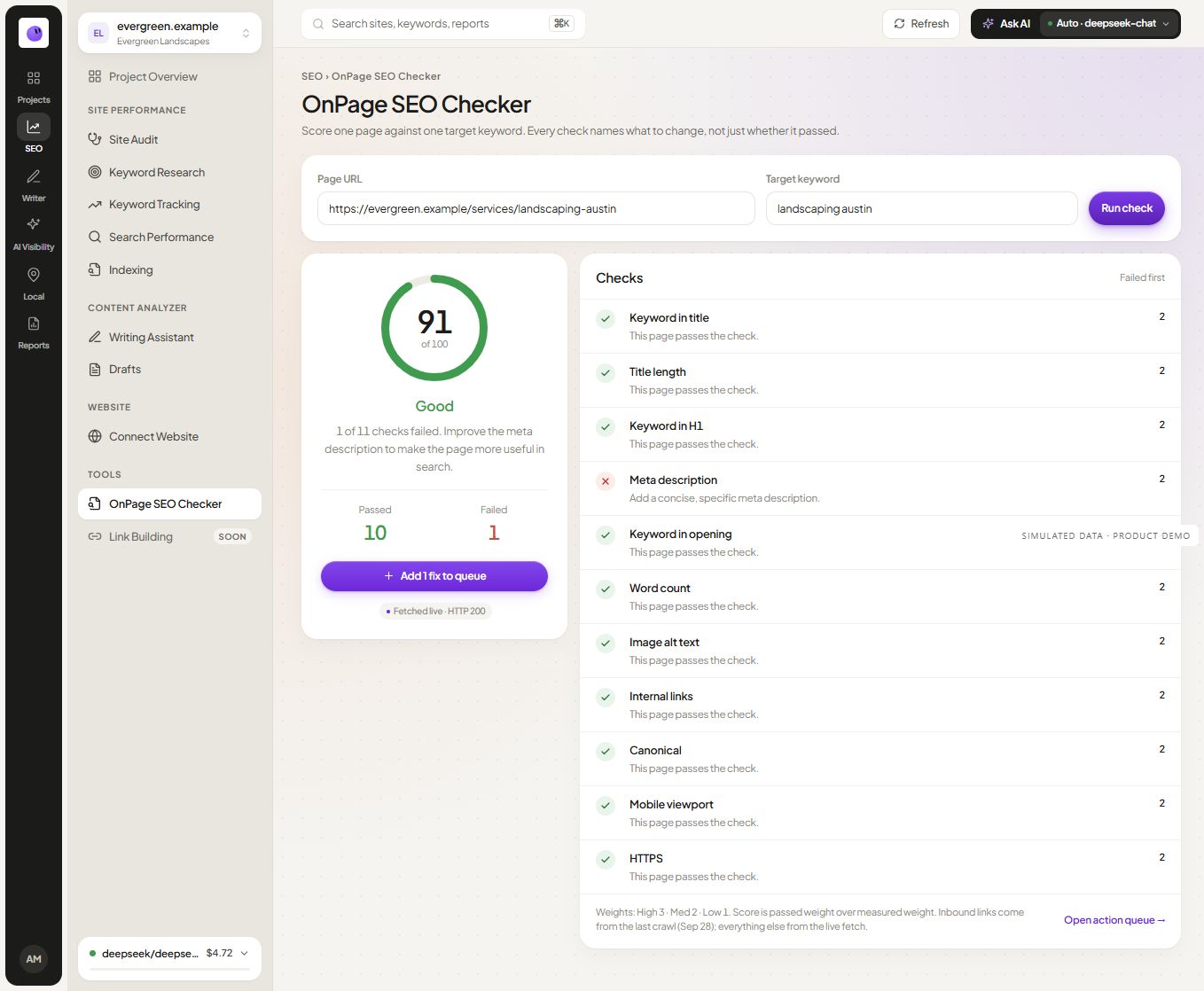Click the Keyword in title pass checkmark
Viewport: 1204px width, 991px height.
click(606, 319)
